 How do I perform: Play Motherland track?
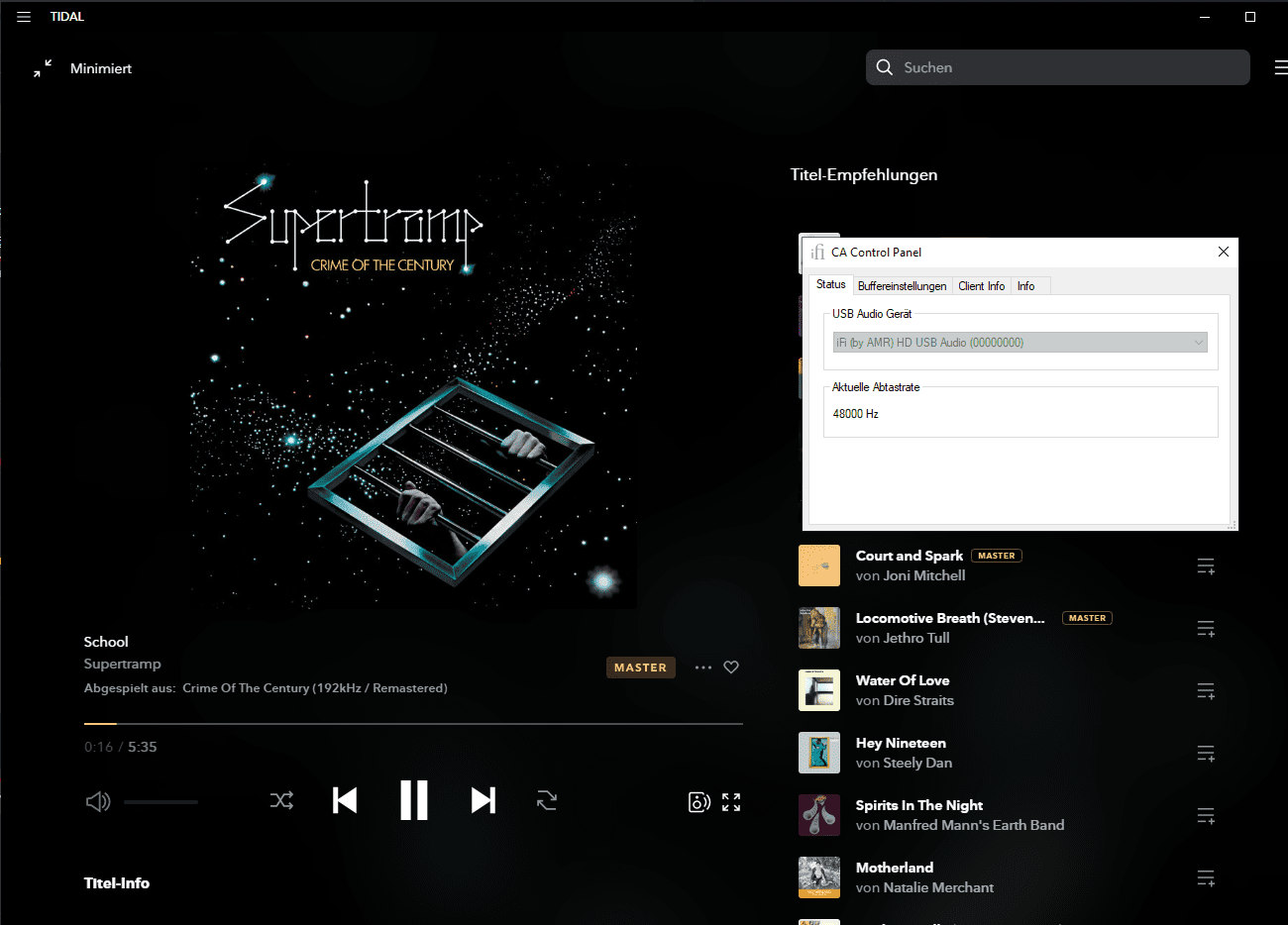point(895,868)
